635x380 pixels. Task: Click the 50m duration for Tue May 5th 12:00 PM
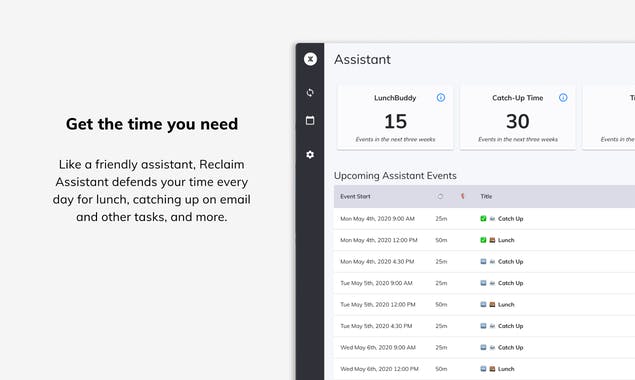pos(441,305)
